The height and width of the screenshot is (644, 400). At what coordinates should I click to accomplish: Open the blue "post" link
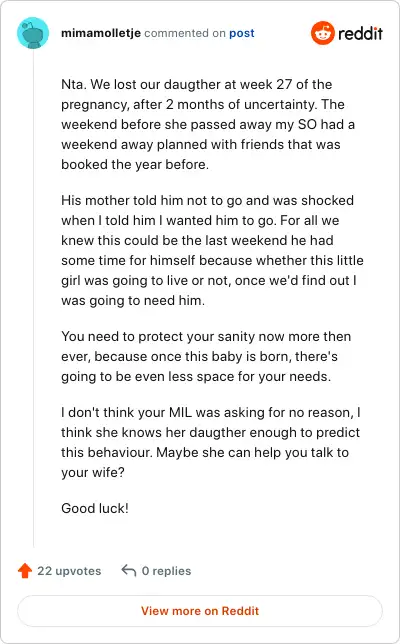click(x=241, y=33)
